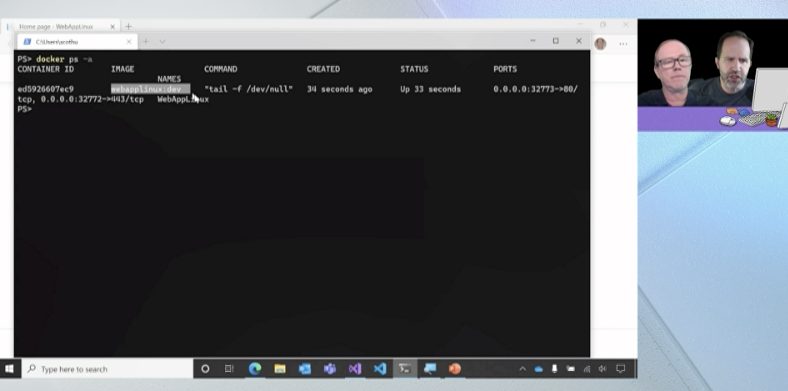This screenshot has height=391, width=788.
Task: Add a new terminal tab
Action: 146,42
